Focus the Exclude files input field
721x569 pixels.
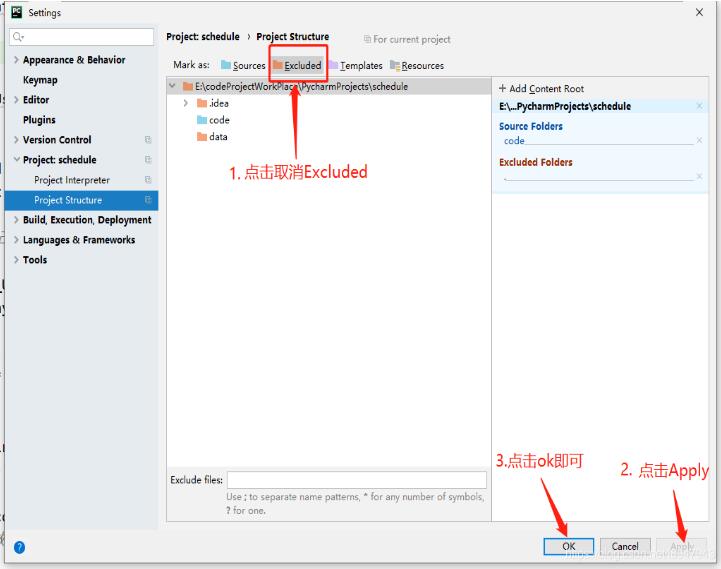pyautogui.click(x=356, y=480)
